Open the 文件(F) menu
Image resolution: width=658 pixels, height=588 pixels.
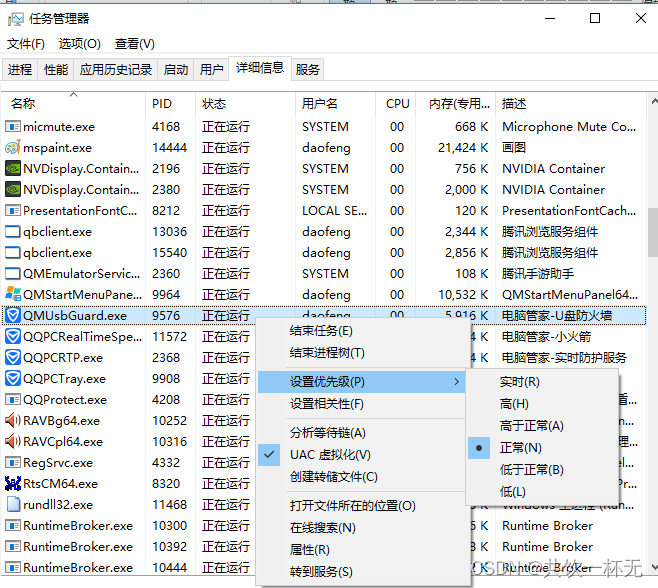tap(26, 44)
